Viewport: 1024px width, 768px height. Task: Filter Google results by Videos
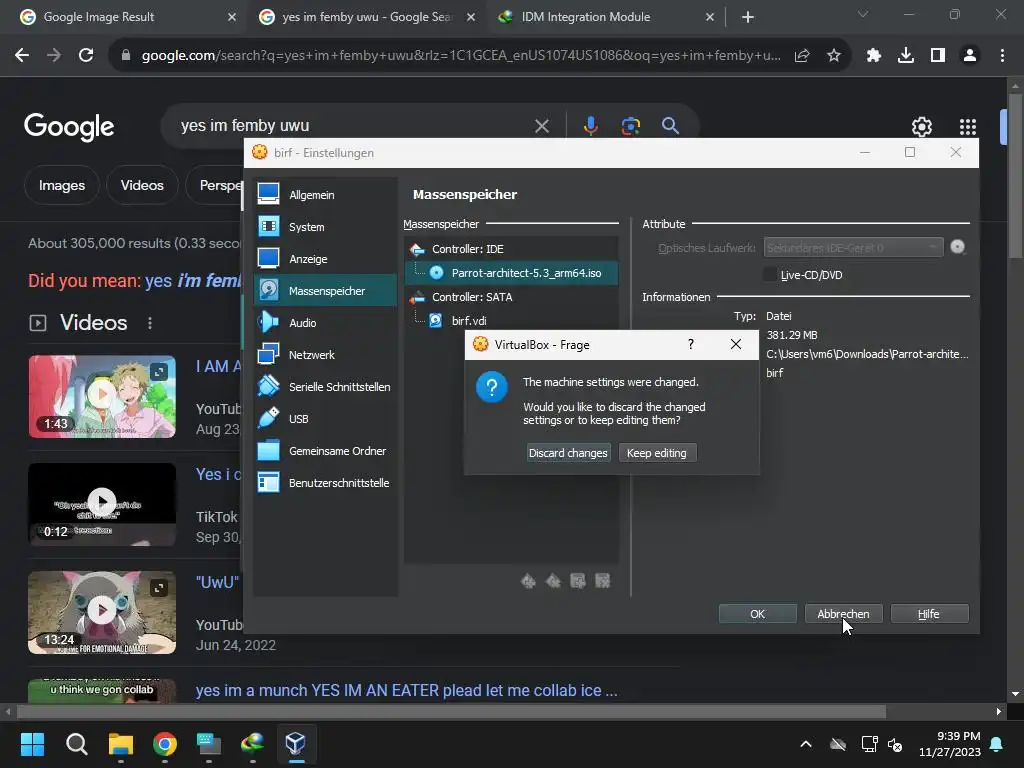coord(142,185)
